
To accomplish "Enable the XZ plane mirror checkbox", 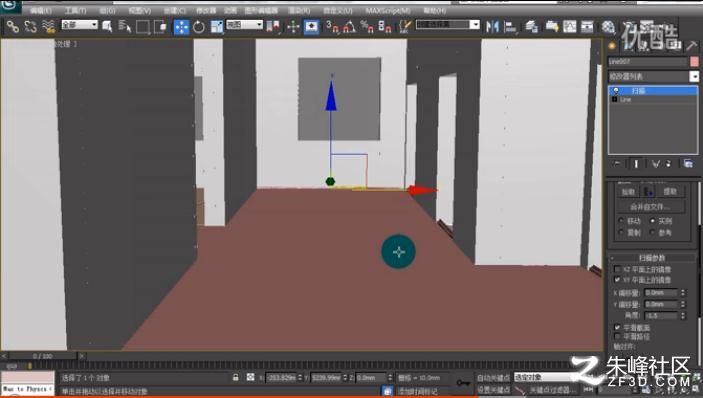I will point(617,269).
